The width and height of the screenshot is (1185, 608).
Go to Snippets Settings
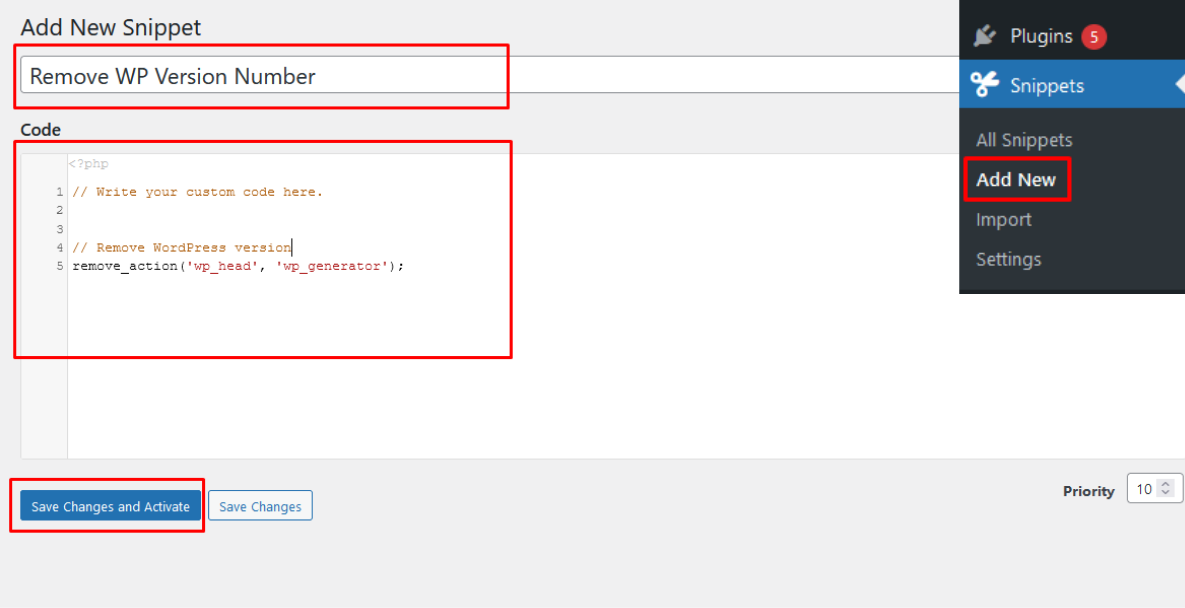tap(1009, 259)
